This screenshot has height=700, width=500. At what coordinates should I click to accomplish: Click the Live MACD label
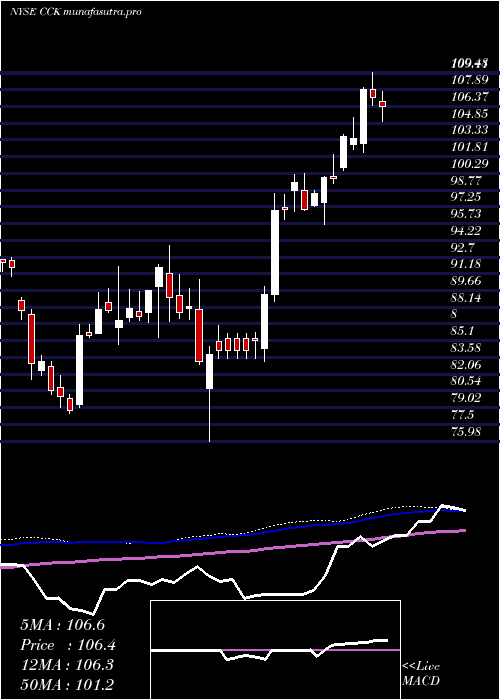click(x=421, y=674)
